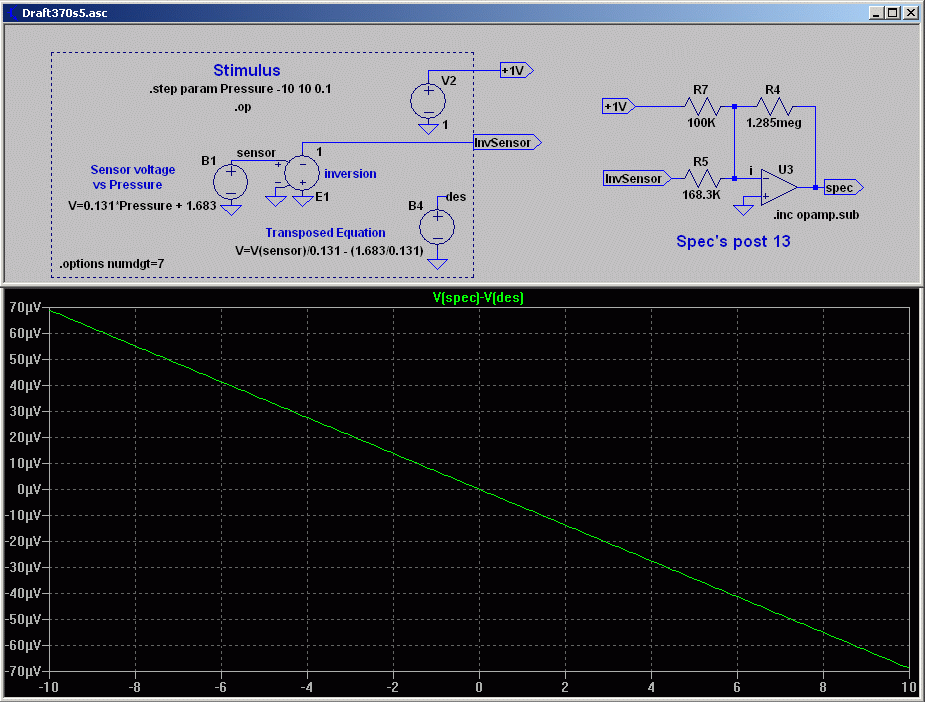Viewport: 925px width, 702px height.
Task: Click the ground symbol beside B1
Action: coord(230,209)
